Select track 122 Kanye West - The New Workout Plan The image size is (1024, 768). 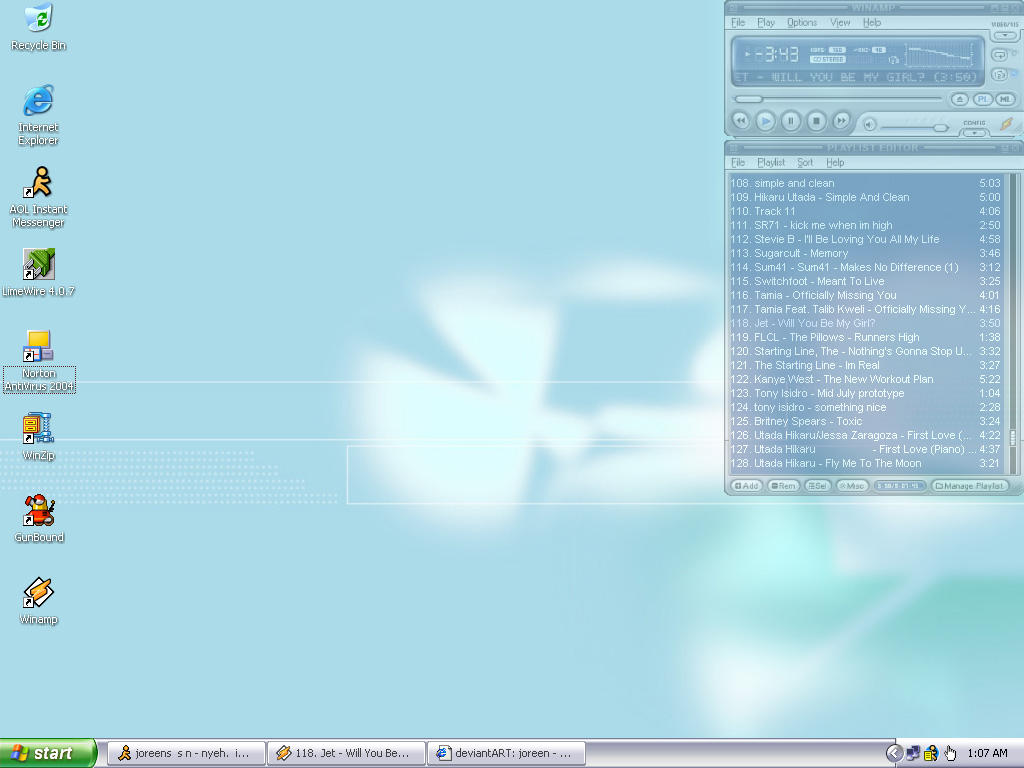click(x=865, y=379)
